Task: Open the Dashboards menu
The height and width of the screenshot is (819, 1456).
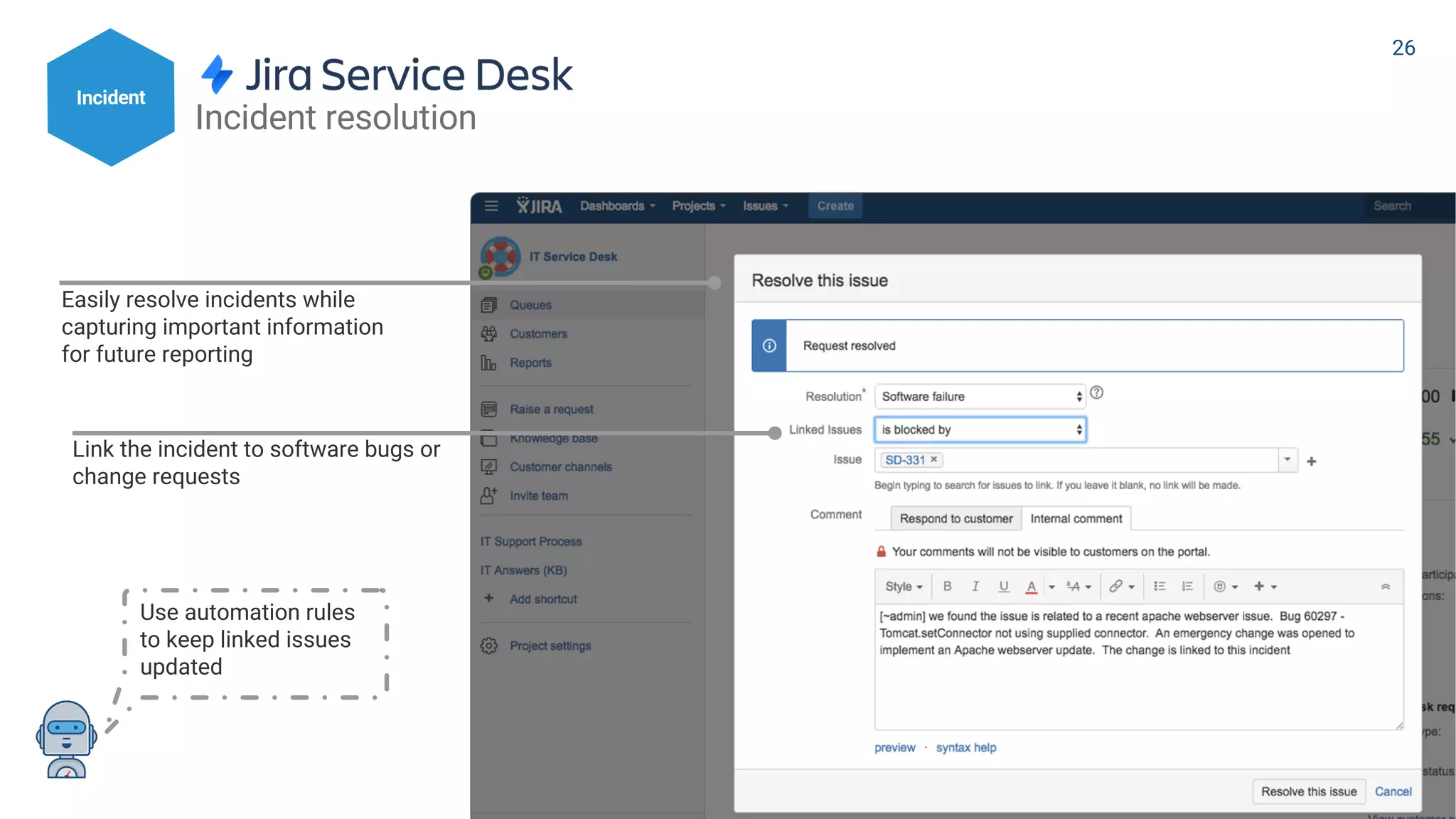Action: 617,206
